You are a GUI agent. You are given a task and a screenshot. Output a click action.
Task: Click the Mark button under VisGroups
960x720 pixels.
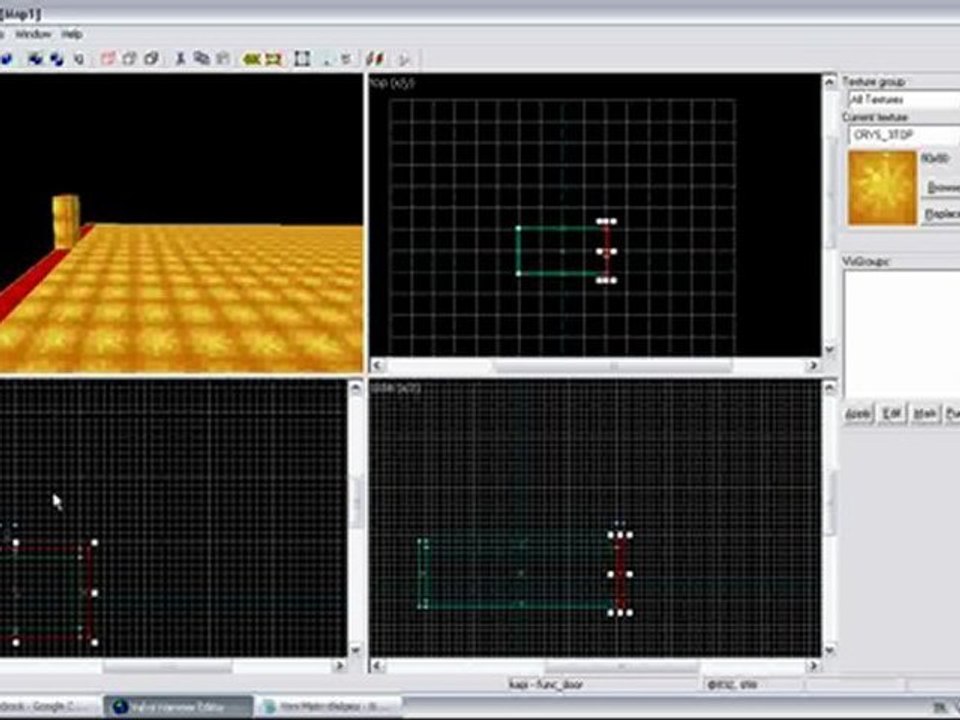[924, 414]
